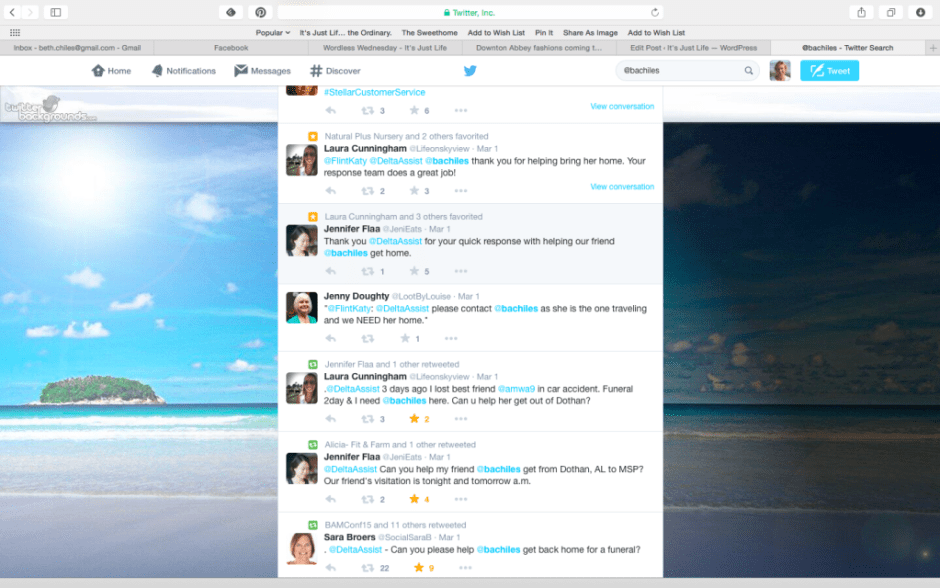Reply to Sara Broers' tweet

331,568
